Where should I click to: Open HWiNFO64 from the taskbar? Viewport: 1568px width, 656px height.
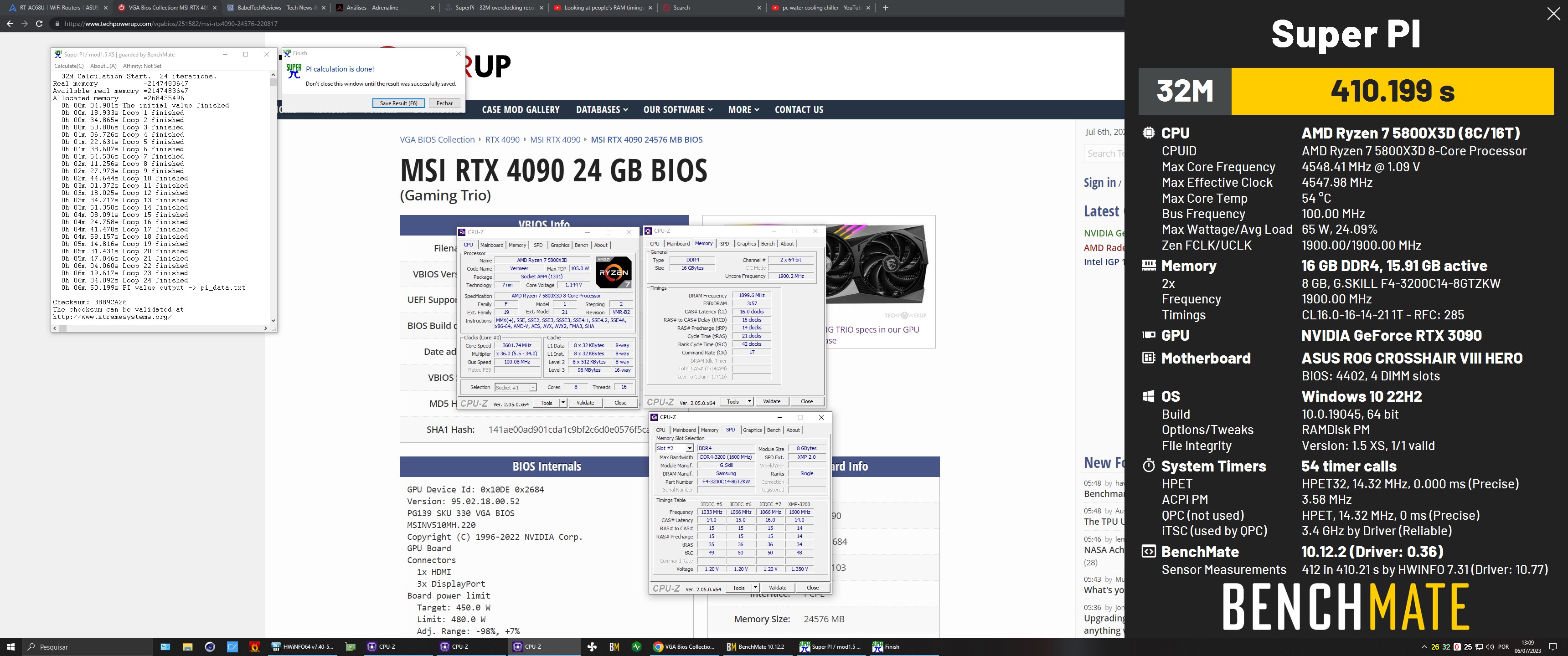304,647
